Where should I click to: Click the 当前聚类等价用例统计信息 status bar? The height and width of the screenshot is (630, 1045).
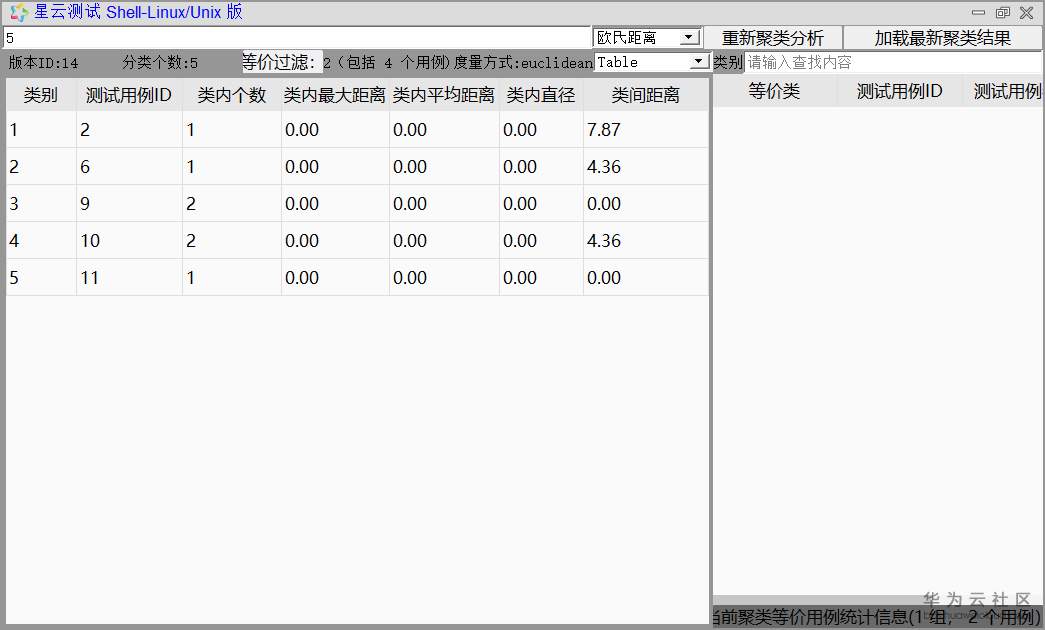tap(877, 617)
